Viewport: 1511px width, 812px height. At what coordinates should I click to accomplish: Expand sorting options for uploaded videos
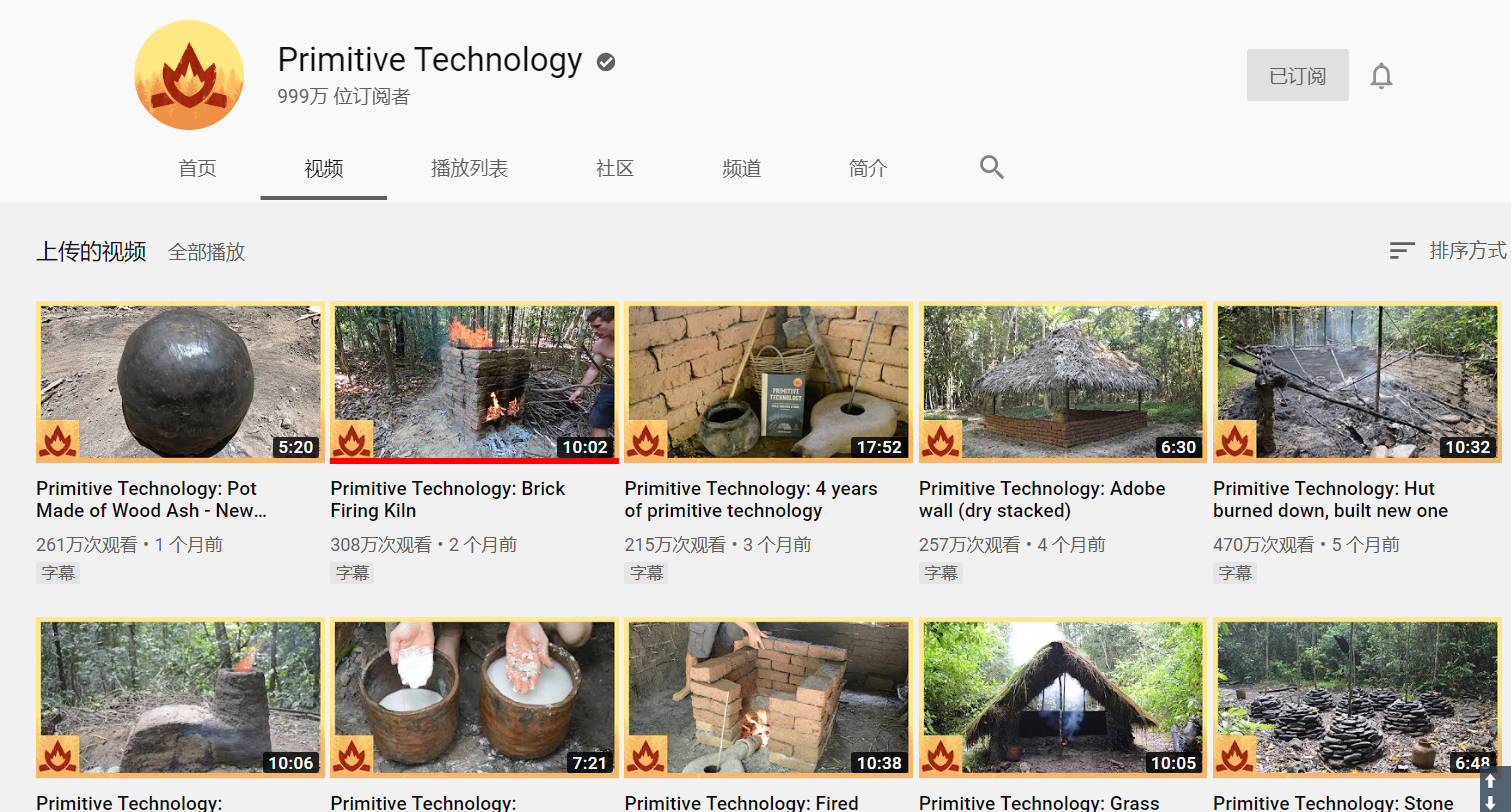(1467, 251)
